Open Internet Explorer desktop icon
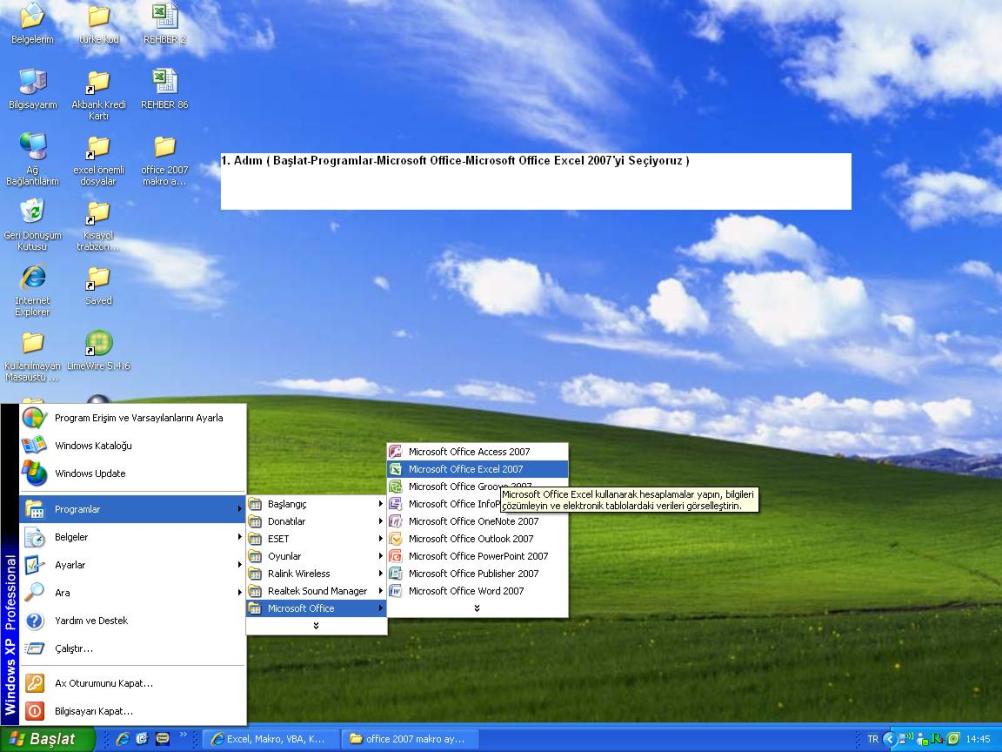Viewport: 1002px width, 752px height. (33, 291)
